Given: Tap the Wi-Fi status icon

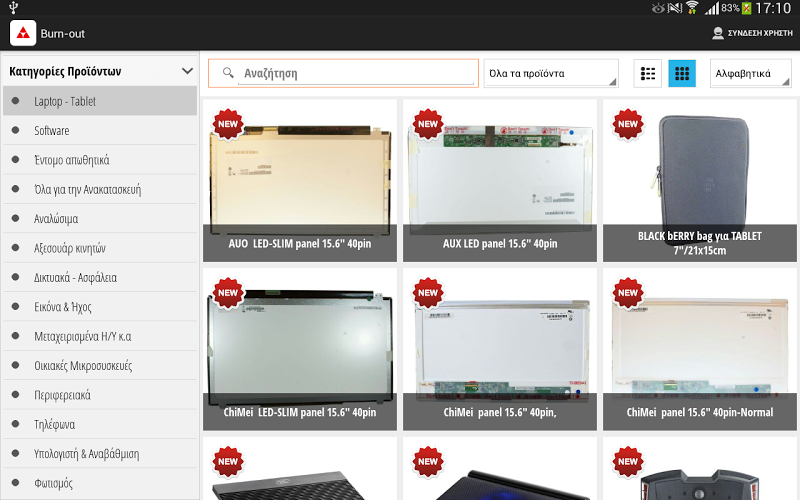Looking at the screenshot, I should (x=692, y=8).
